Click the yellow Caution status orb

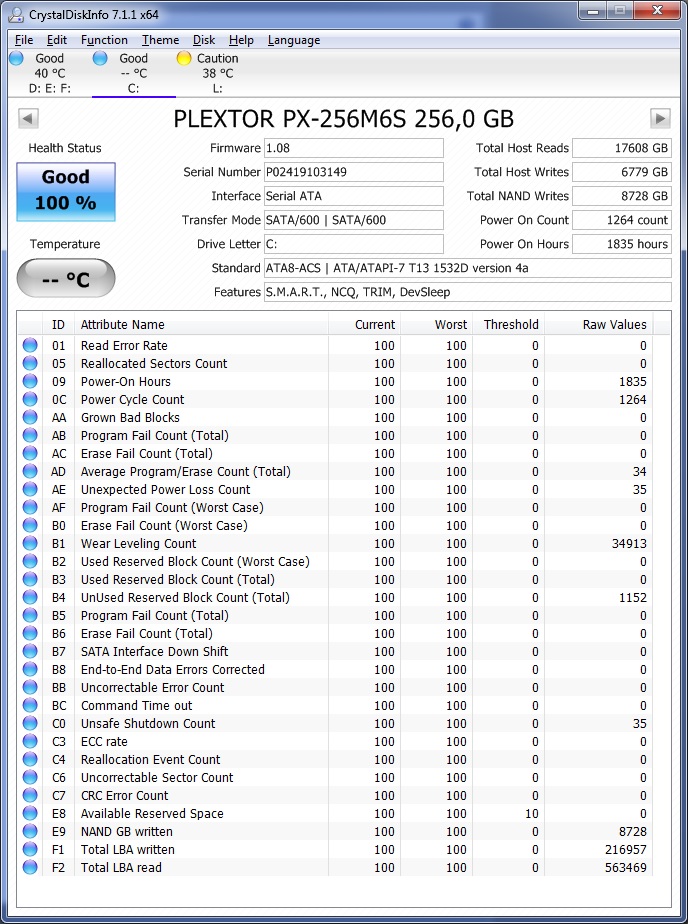click(184, 58)
